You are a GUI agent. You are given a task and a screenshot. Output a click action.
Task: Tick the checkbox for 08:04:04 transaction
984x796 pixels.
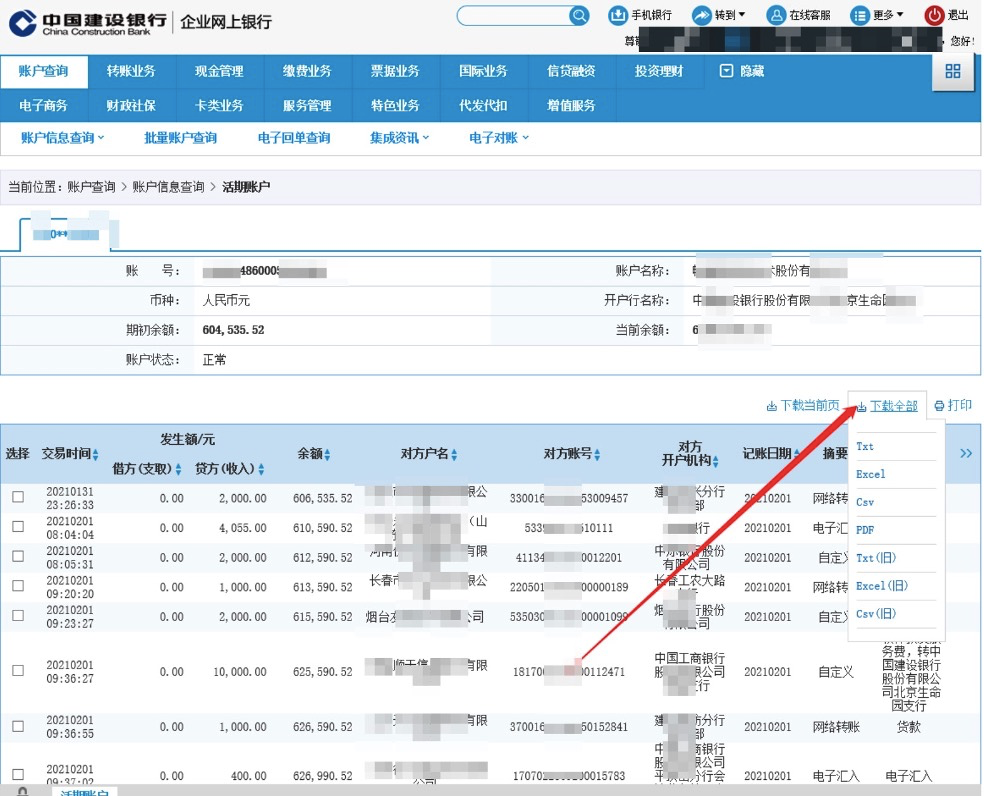[x=18, y=526]
